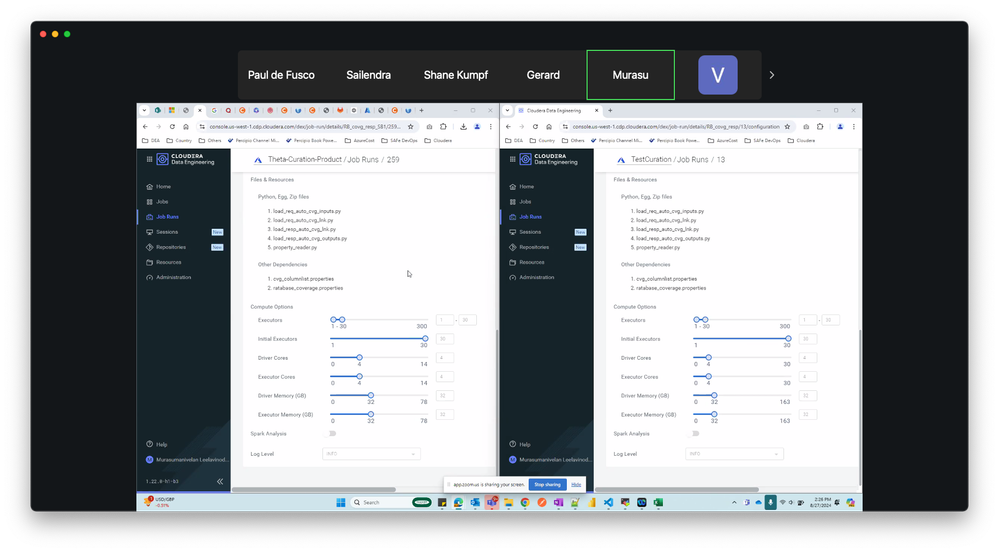Select Job Runs in the left window sidebar

pyautogui.click(x=167, y=217)
